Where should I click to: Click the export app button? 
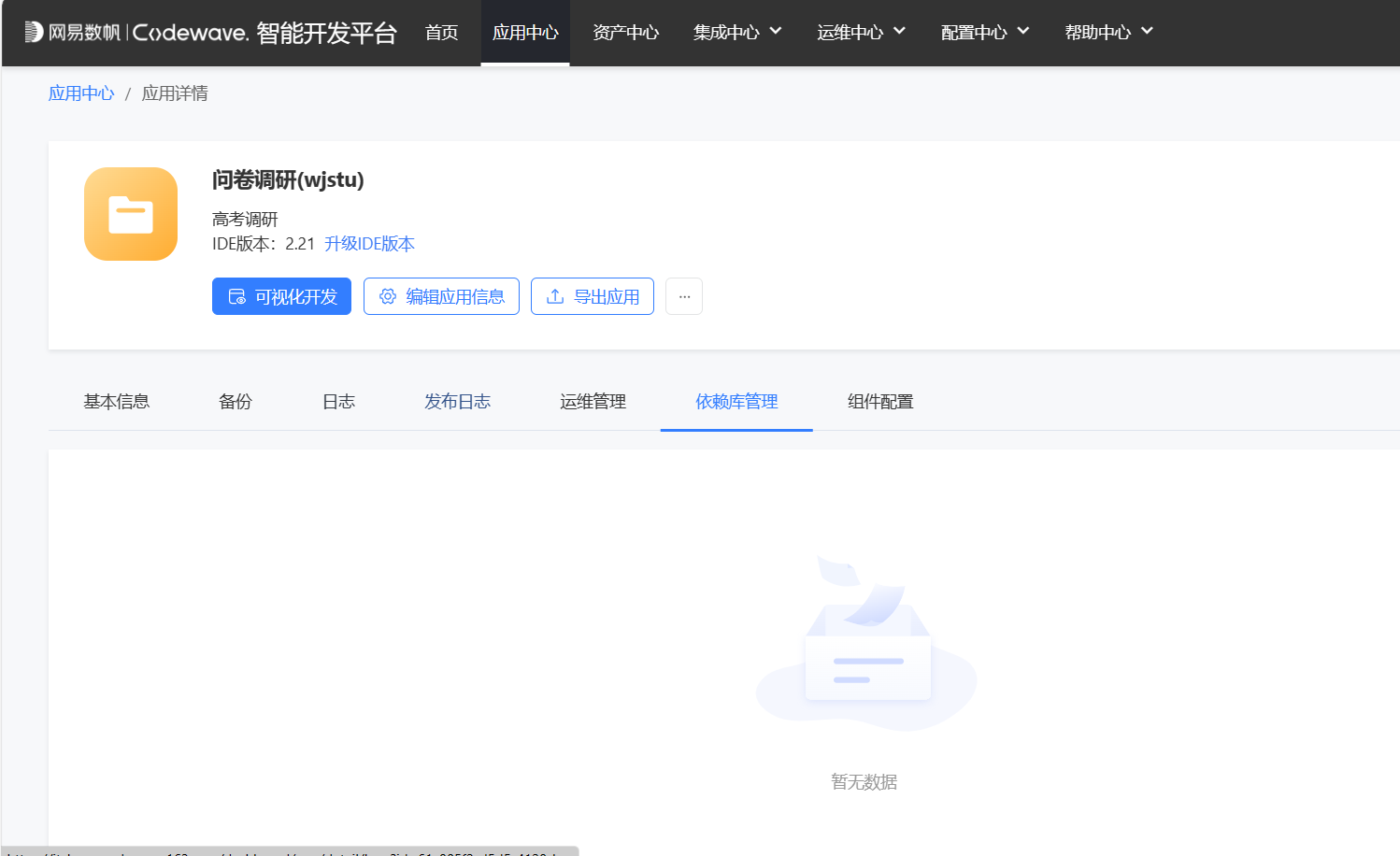point(593,296)
